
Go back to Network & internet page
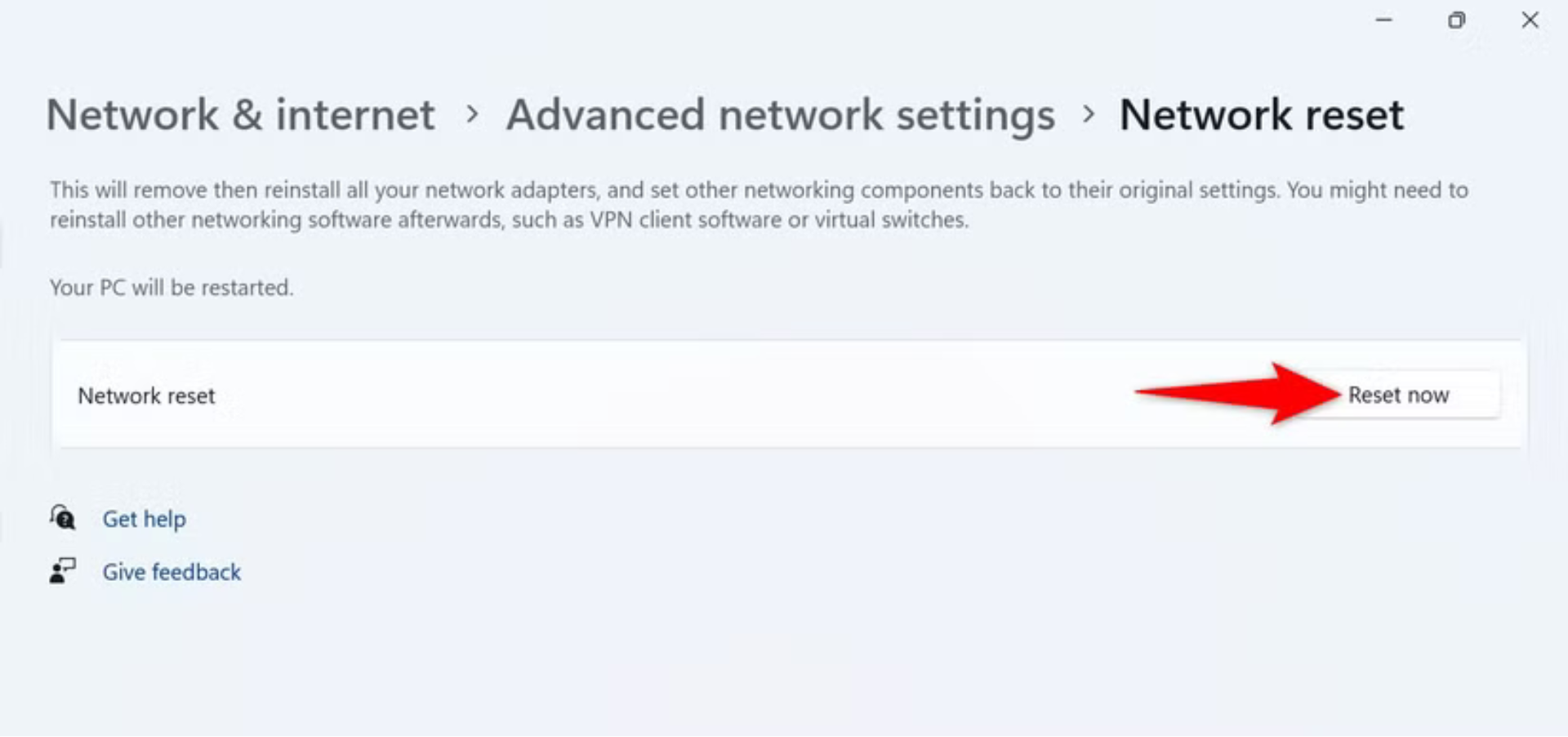coord(240,114)
